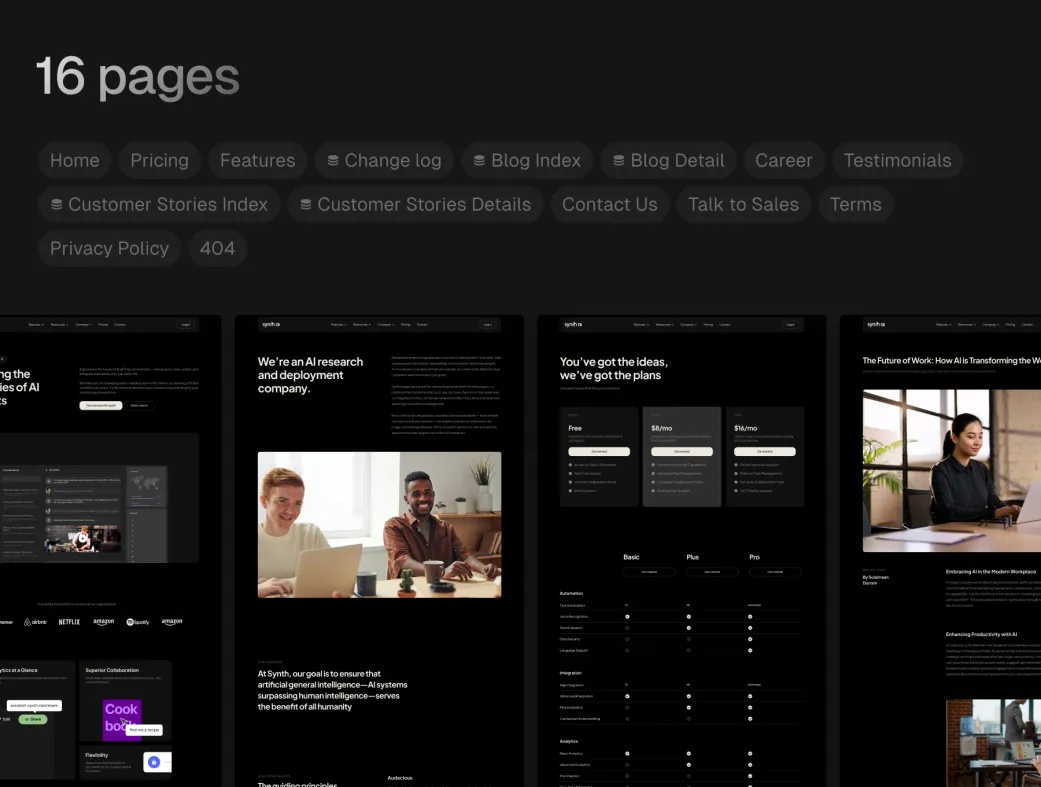Click the Spotify logo in home page preview

(x=138, y=622)
